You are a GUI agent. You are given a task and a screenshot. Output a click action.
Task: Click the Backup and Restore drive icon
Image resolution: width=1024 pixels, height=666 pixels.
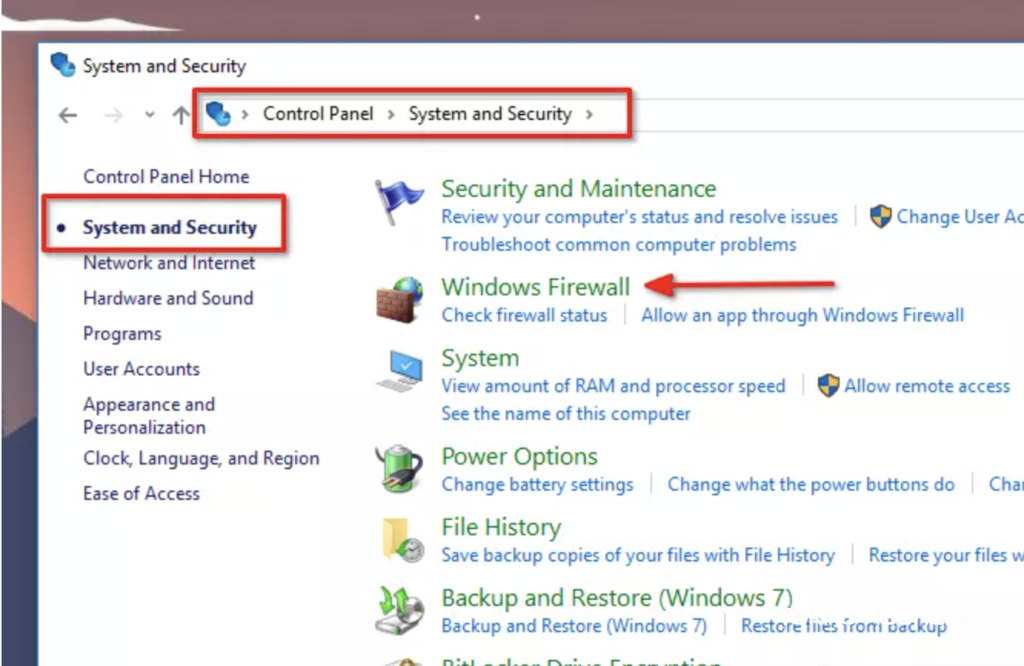point(400,610)
